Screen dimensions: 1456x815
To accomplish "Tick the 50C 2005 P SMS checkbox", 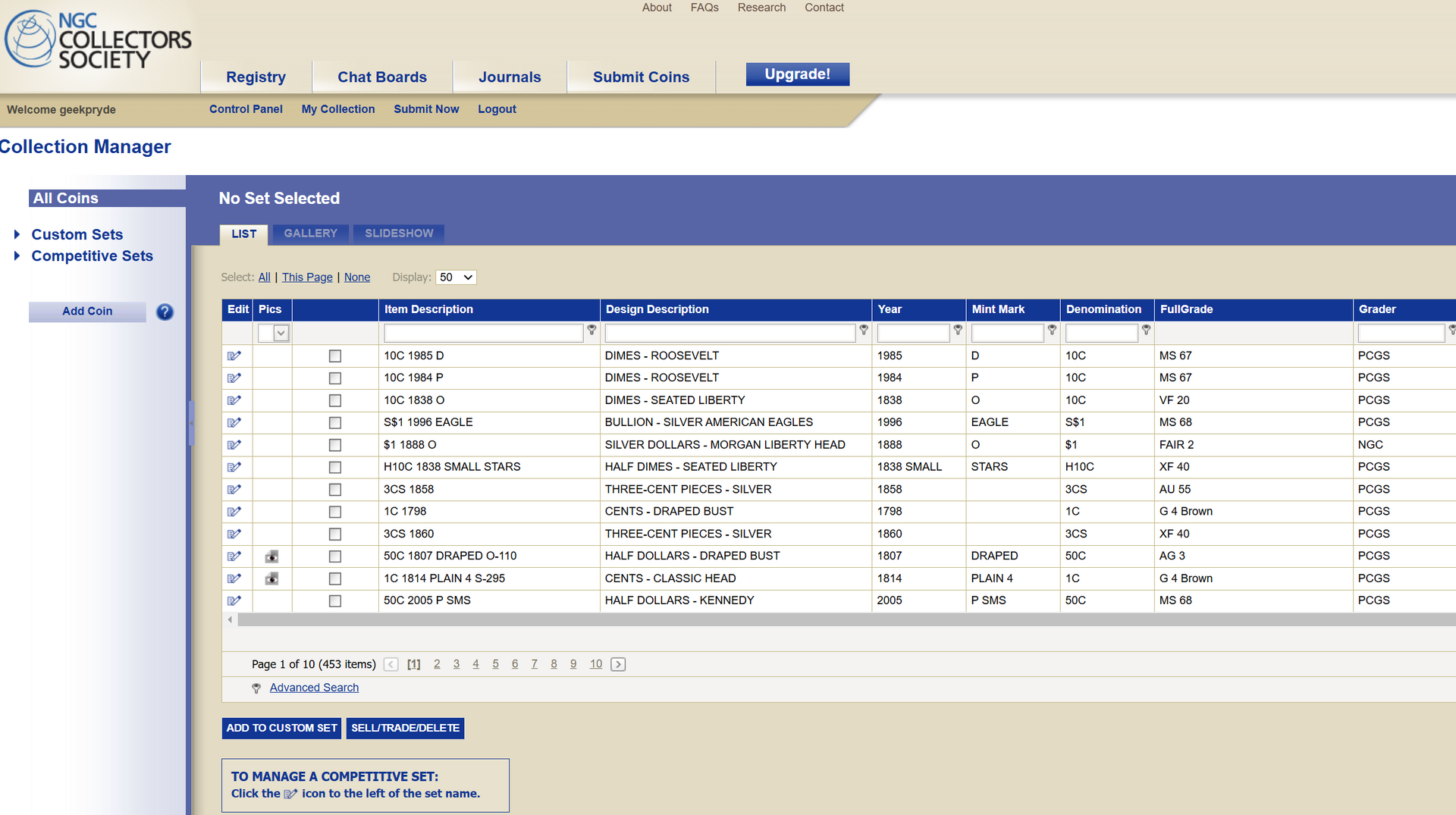I will point(334,601).
